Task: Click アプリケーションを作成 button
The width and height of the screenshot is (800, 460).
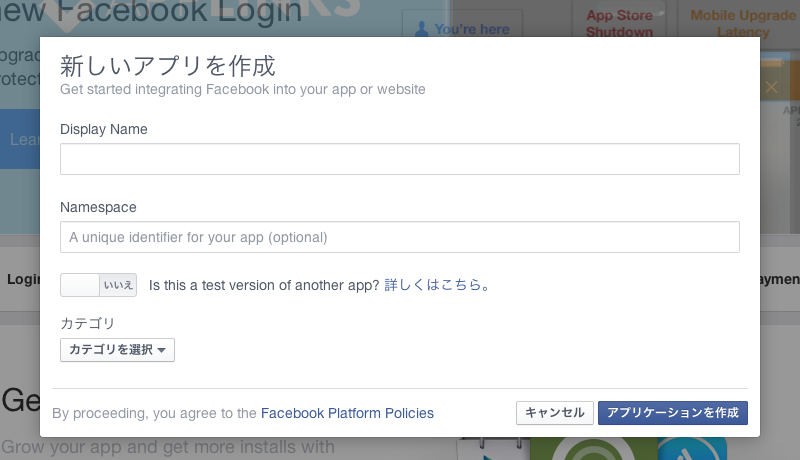Action: click(x=672, y=413)
